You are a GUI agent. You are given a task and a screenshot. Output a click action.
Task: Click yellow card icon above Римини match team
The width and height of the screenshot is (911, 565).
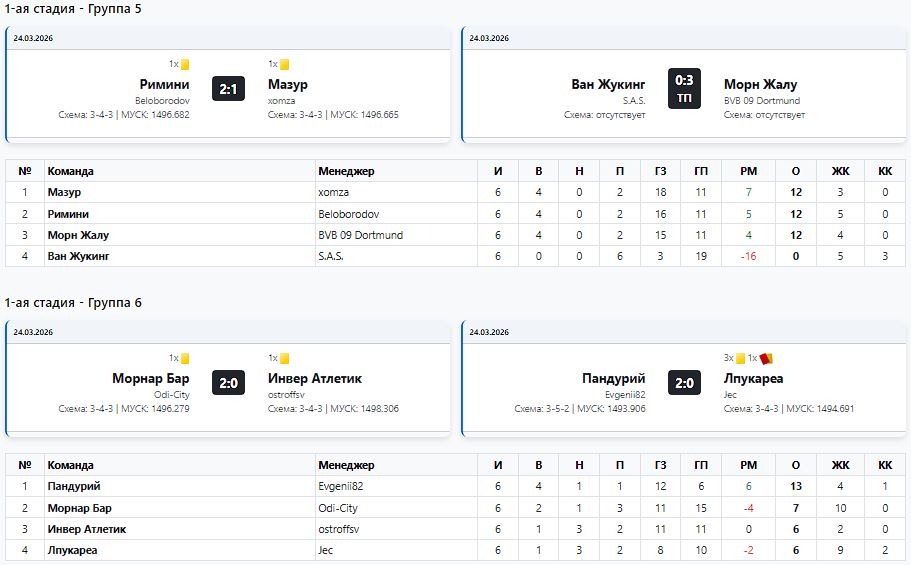(x=185, y=65)
